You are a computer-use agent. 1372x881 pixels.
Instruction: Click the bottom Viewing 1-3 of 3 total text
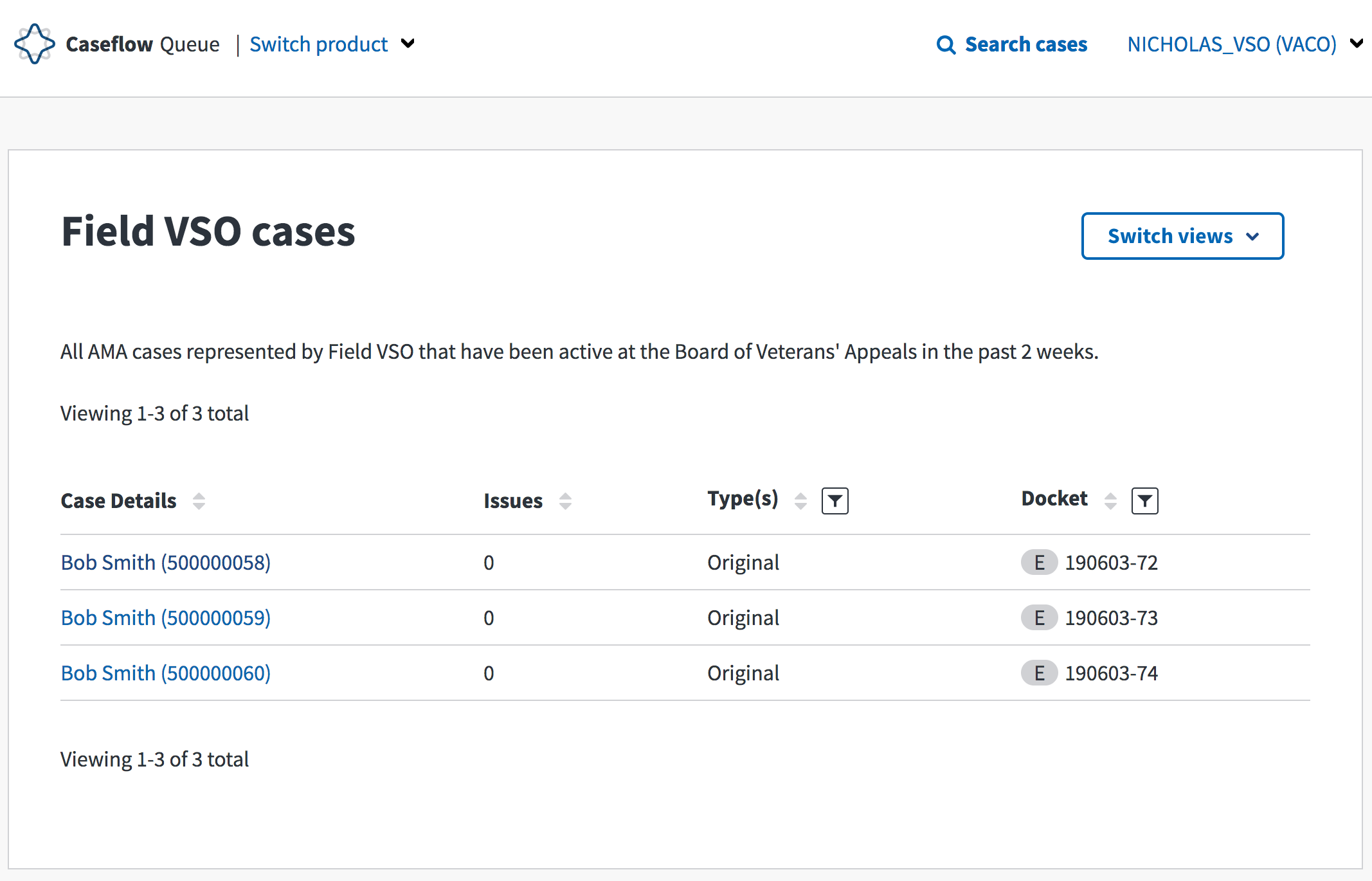pyautogui.click(x=154, y=759)
